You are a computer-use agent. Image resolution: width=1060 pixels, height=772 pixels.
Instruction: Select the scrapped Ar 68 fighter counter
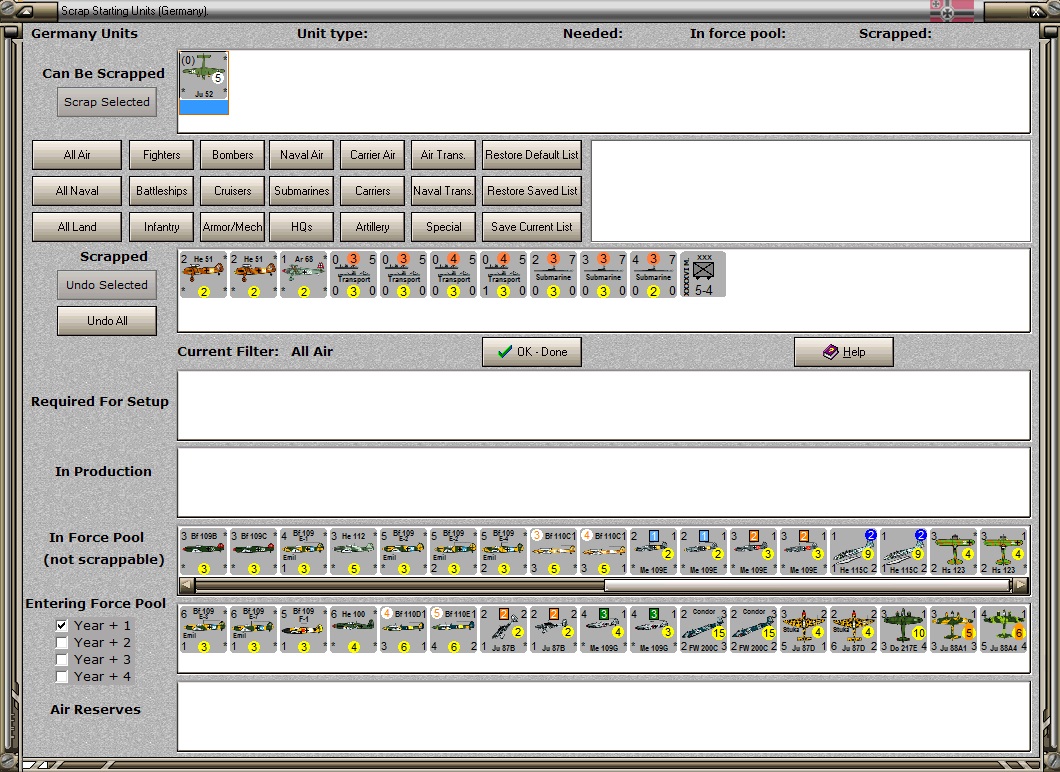pyautogui.click(x=303, y=274)
